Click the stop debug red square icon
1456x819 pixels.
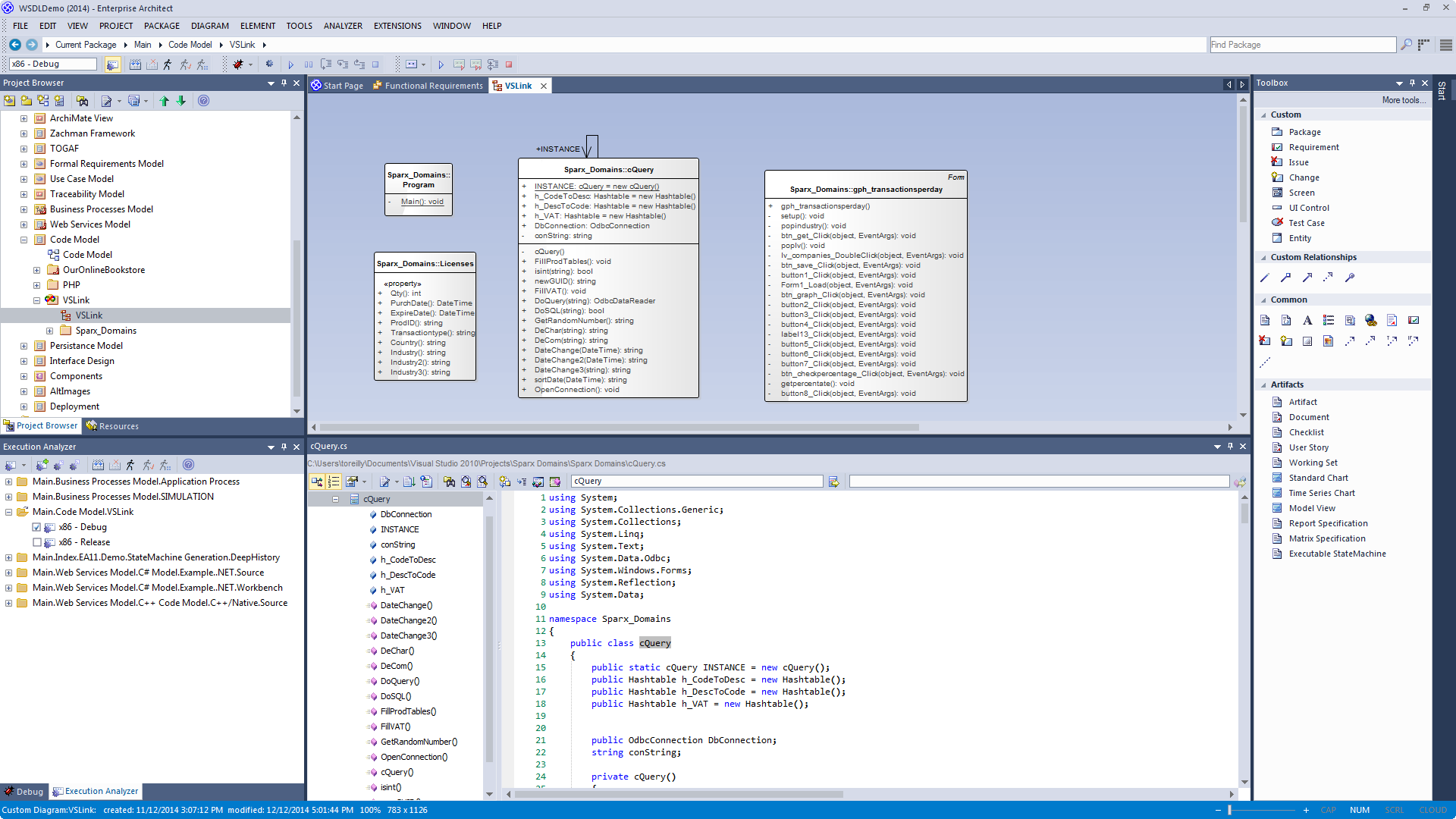509,64
